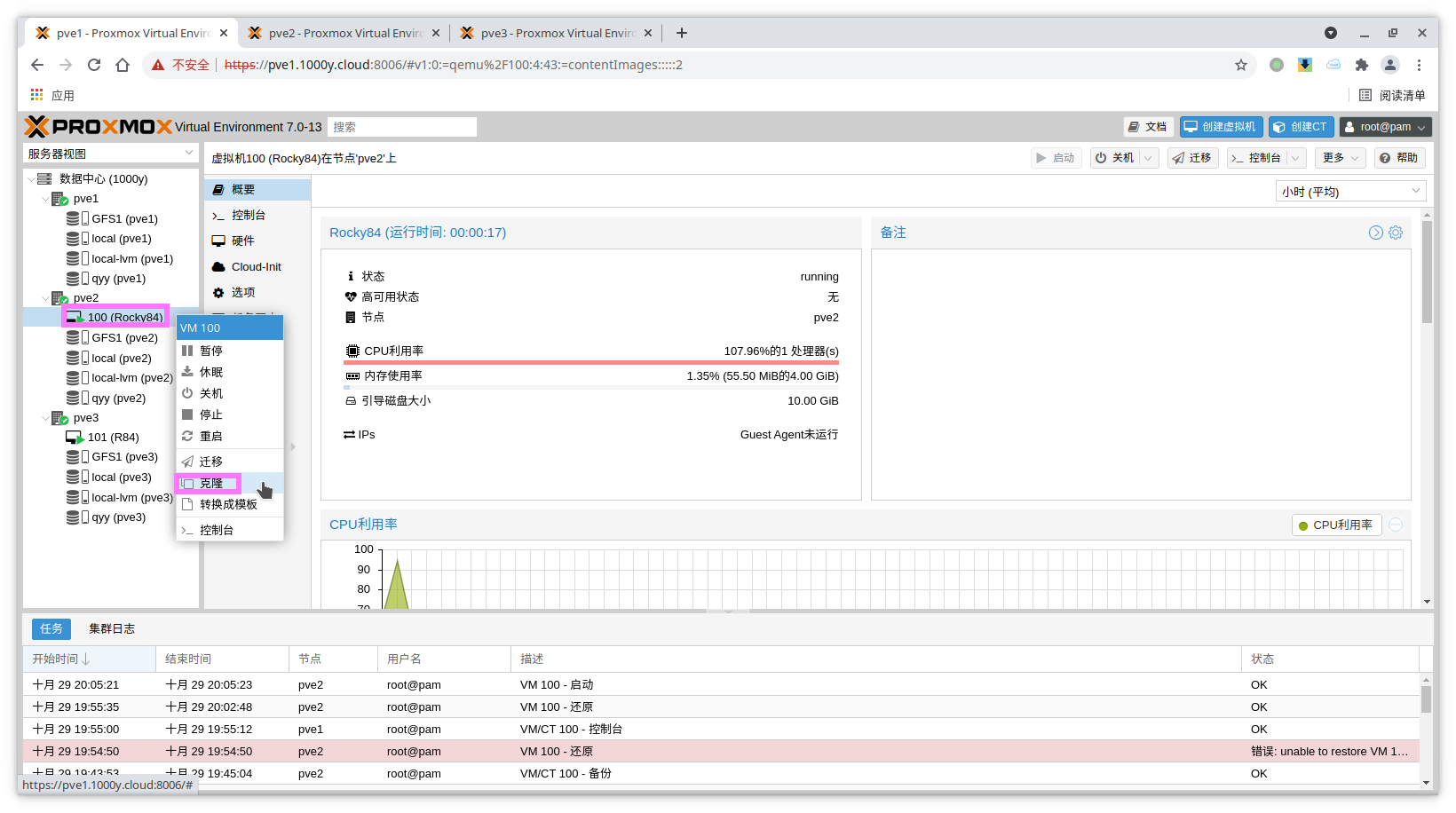Click the 创建虚拟机 button
The height and width of the screenshot is (813, 1456).
pos(1221,127)
